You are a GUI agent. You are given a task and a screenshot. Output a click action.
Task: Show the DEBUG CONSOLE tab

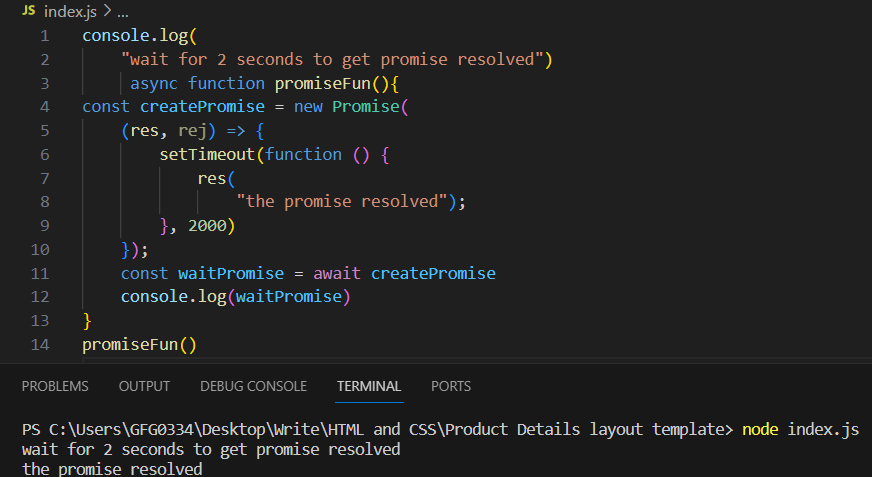(253, 385)
